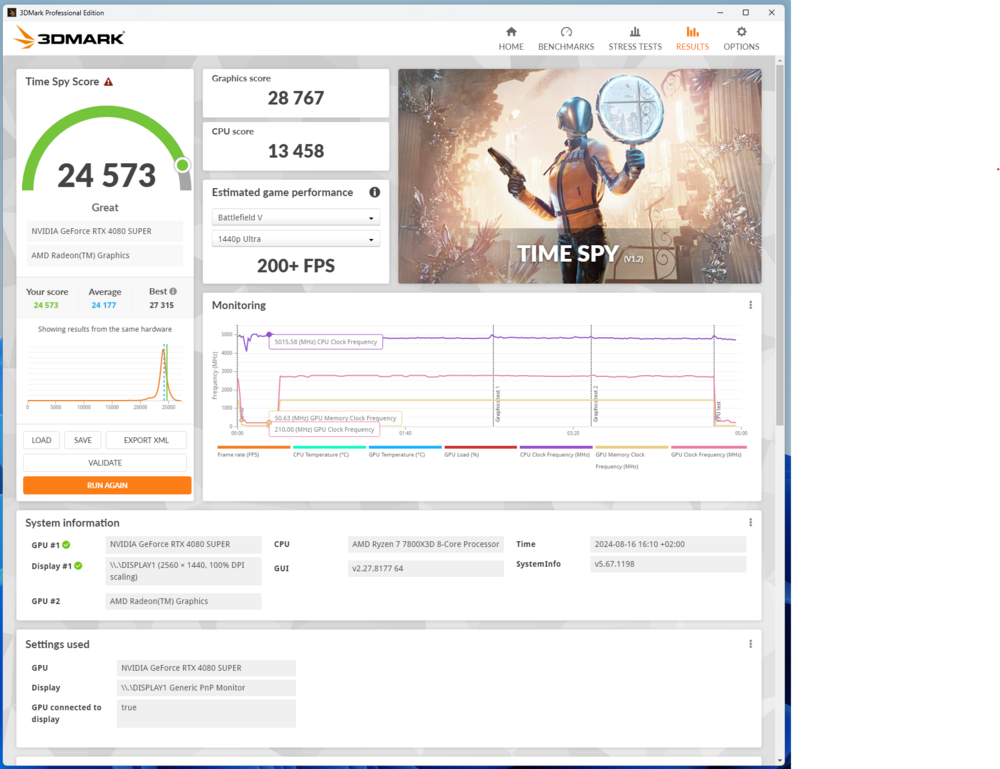
Task: Click info icon next to Estimated game performance
Action: click(x=374, y=192)
